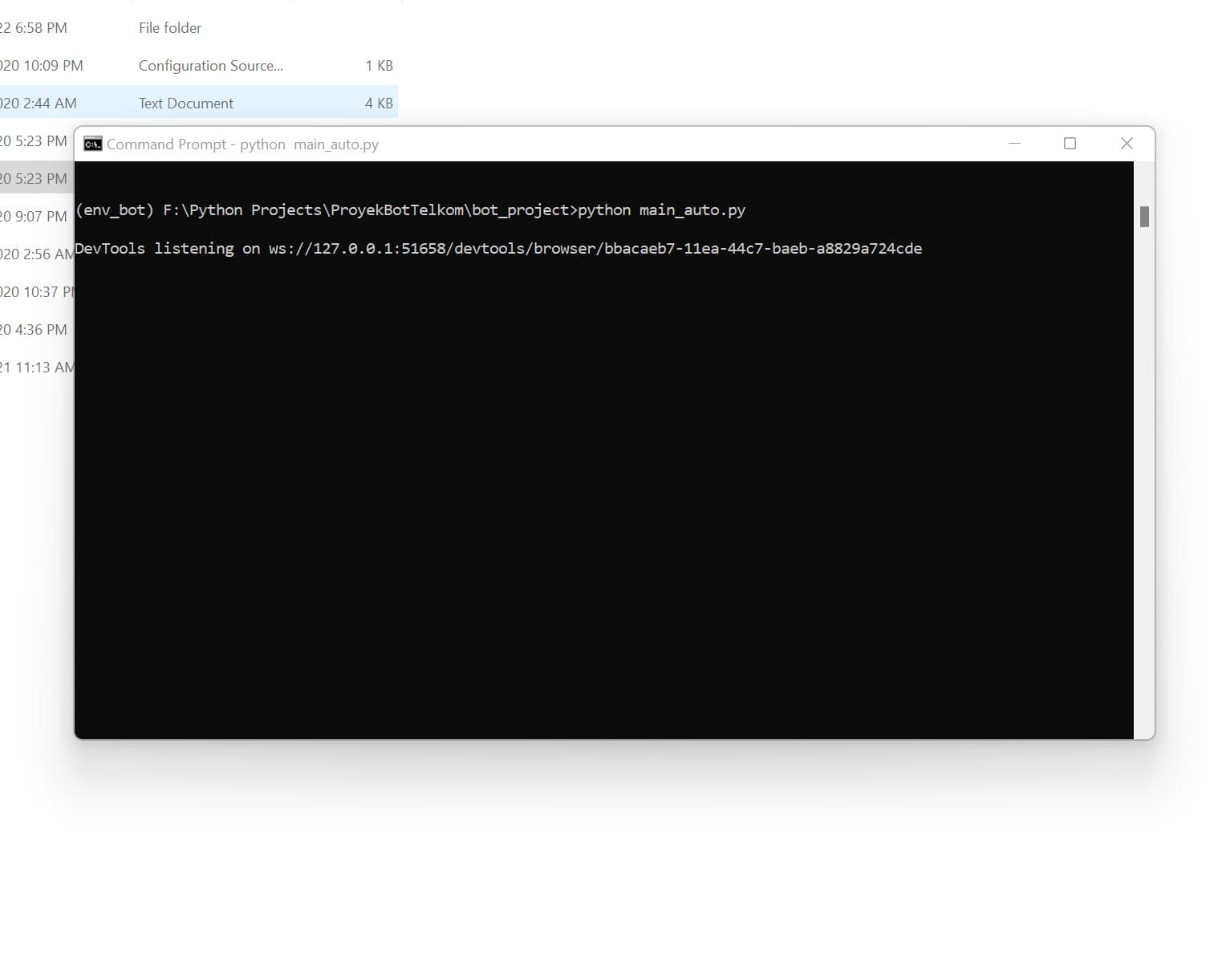
Task: Click the '11:13 AM' date cell in Explorer
Action: point(37,368)
